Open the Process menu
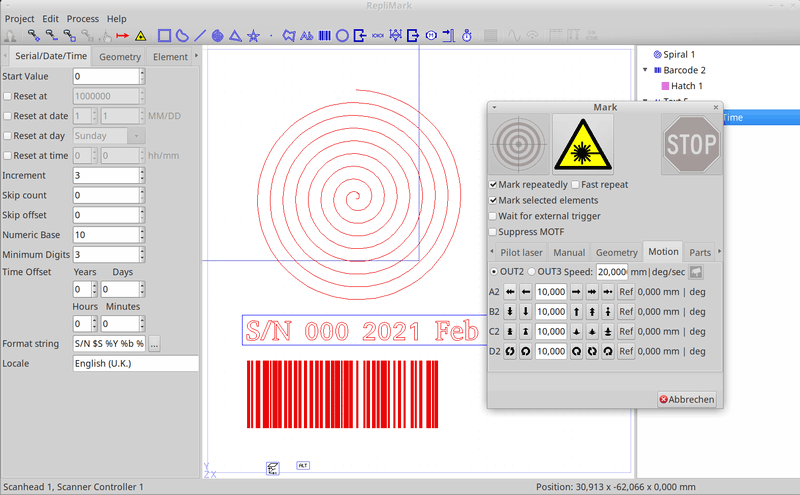The width and height of the screenshot is (800, 495). (82, 19)
